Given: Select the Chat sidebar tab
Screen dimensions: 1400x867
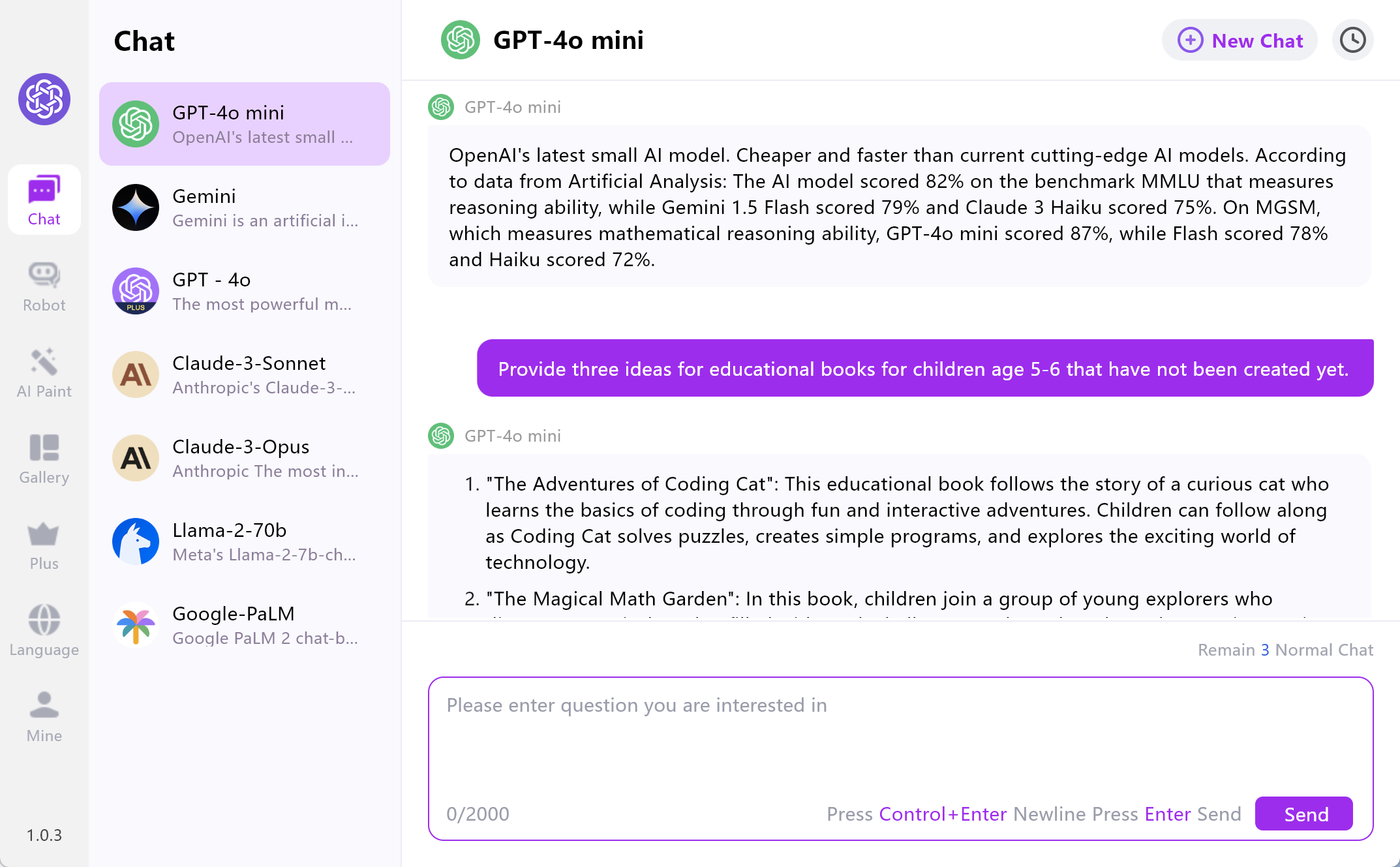Looking at the screenshot, I should tap(44, 200).
